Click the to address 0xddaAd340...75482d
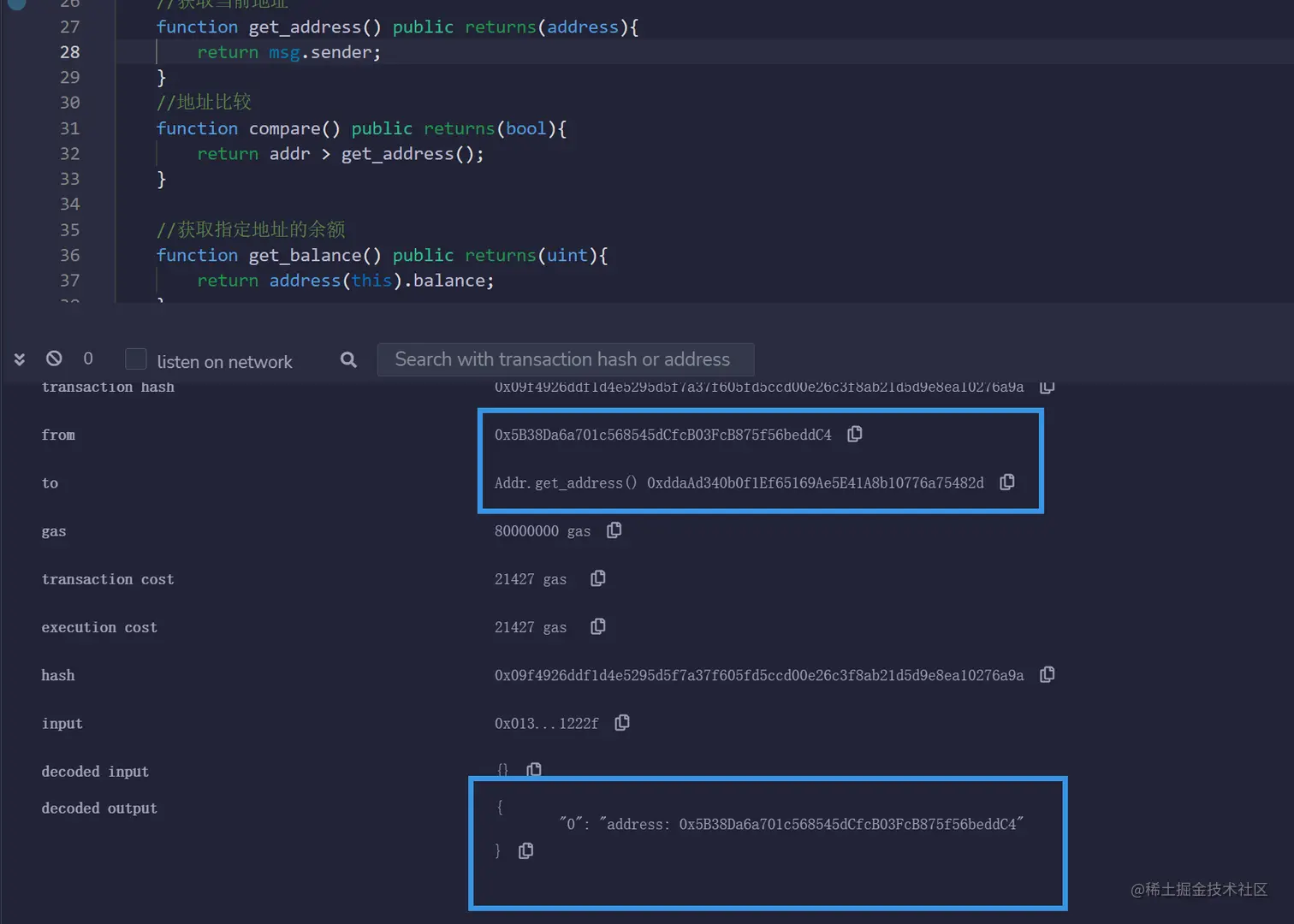1294x924 pixels. (816, 483)
